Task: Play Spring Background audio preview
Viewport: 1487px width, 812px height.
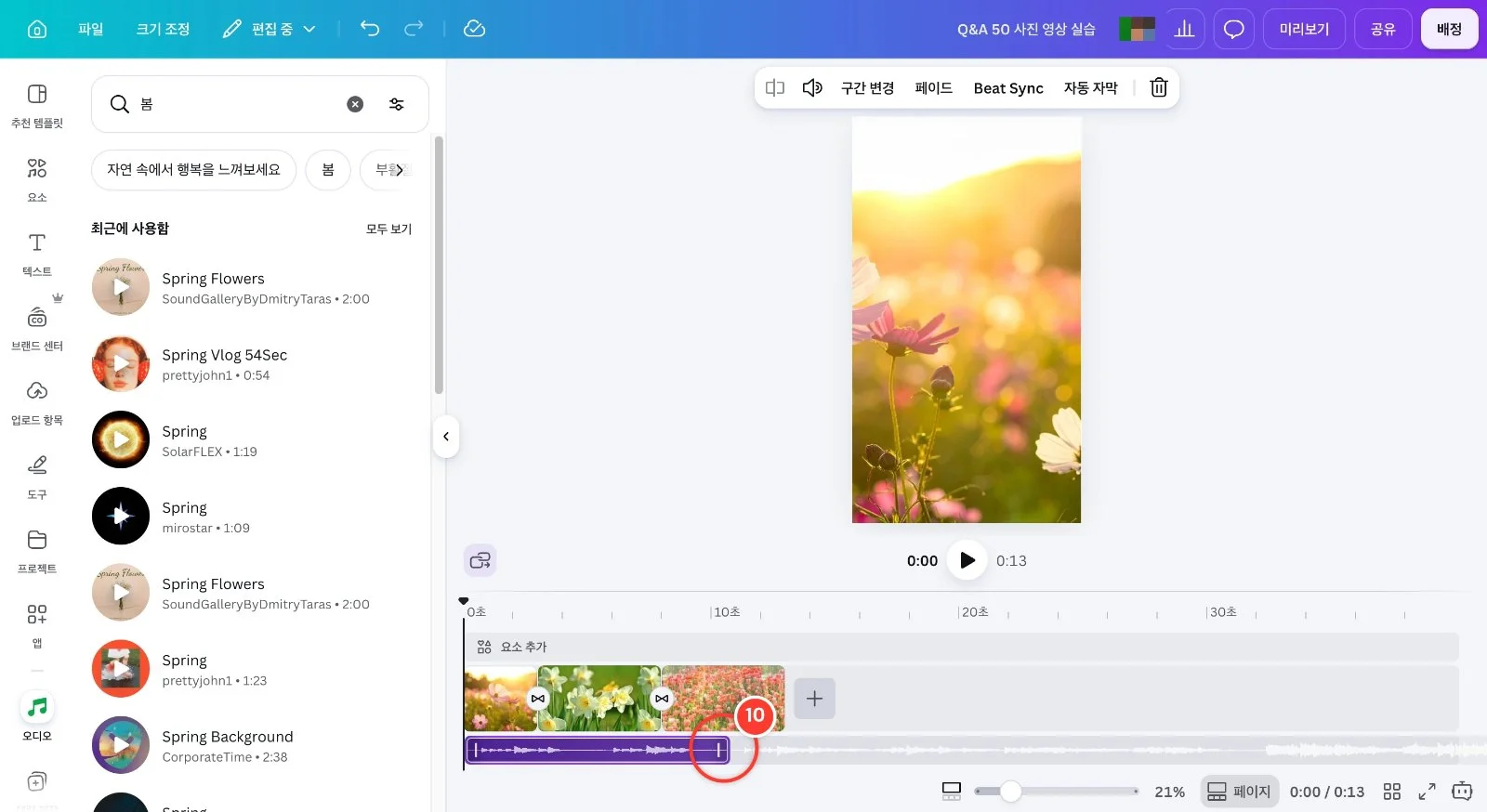Action: [121, 745]
